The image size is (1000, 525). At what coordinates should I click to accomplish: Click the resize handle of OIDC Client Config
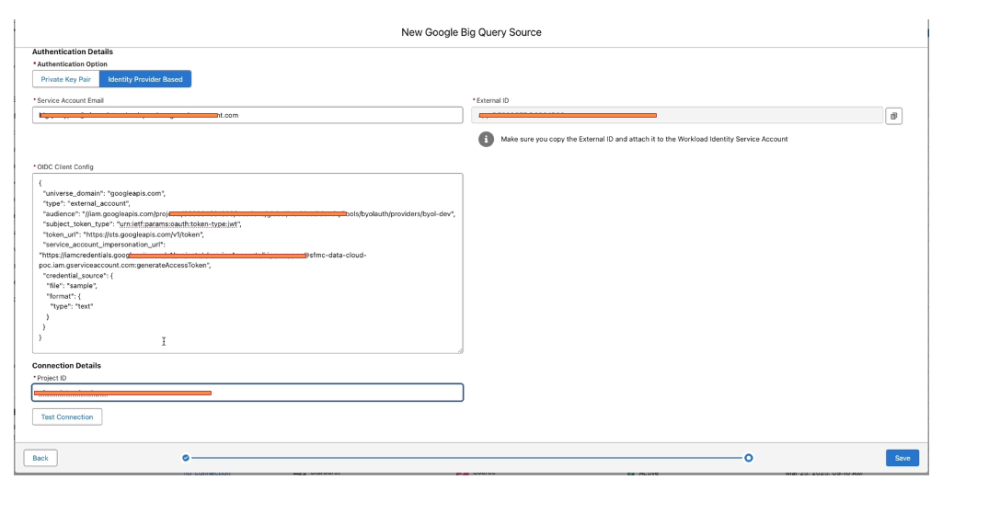[460, 350]
